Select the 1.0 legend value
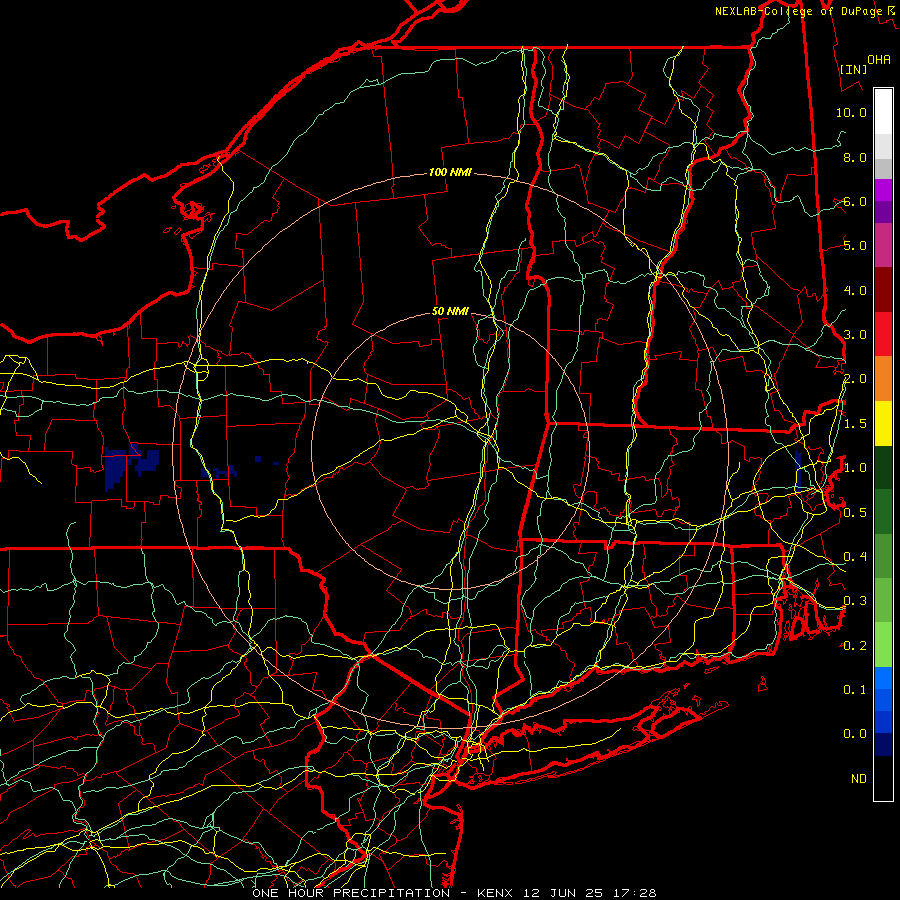This screenshot has width=900, height=900. tap(855, 468)
